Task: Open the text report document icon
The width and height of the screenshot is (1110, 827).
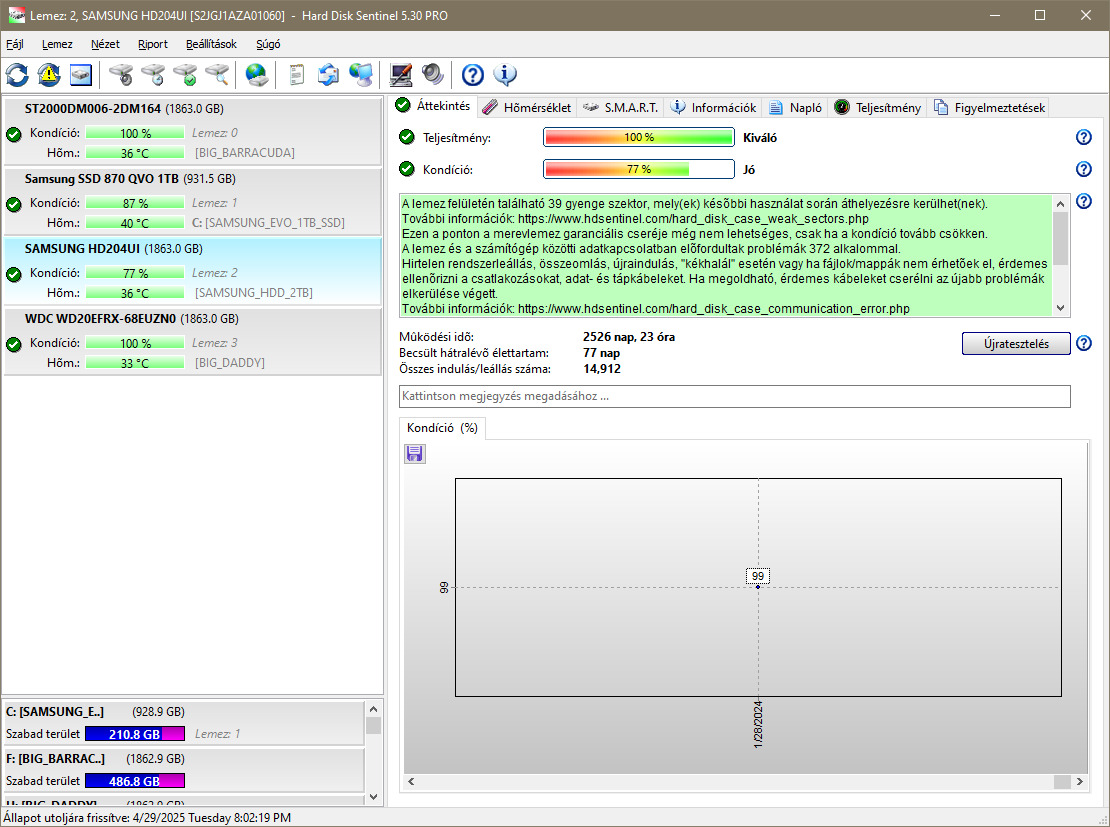Action: pyautogui.click(x=296, y=75)
